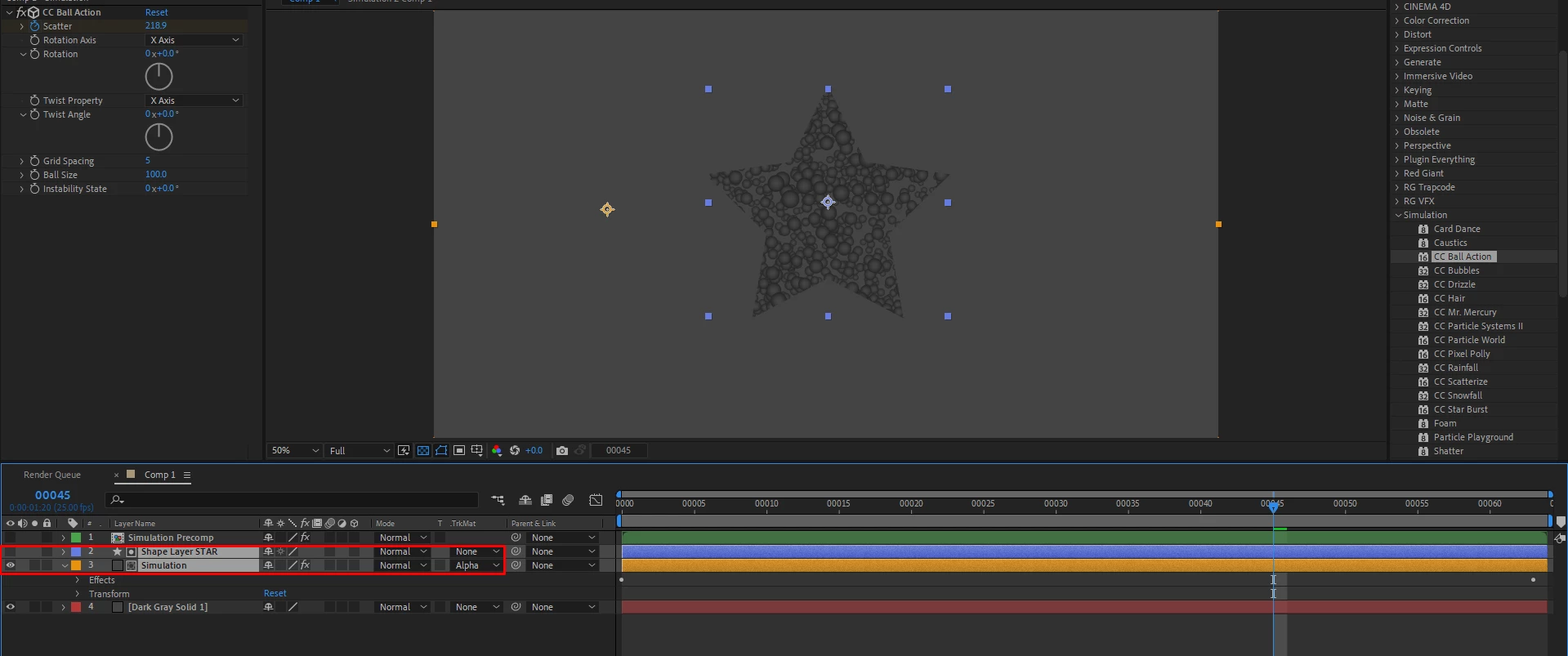
Task: Open the composition mini-flowchart icon
Action: [498, 499]
